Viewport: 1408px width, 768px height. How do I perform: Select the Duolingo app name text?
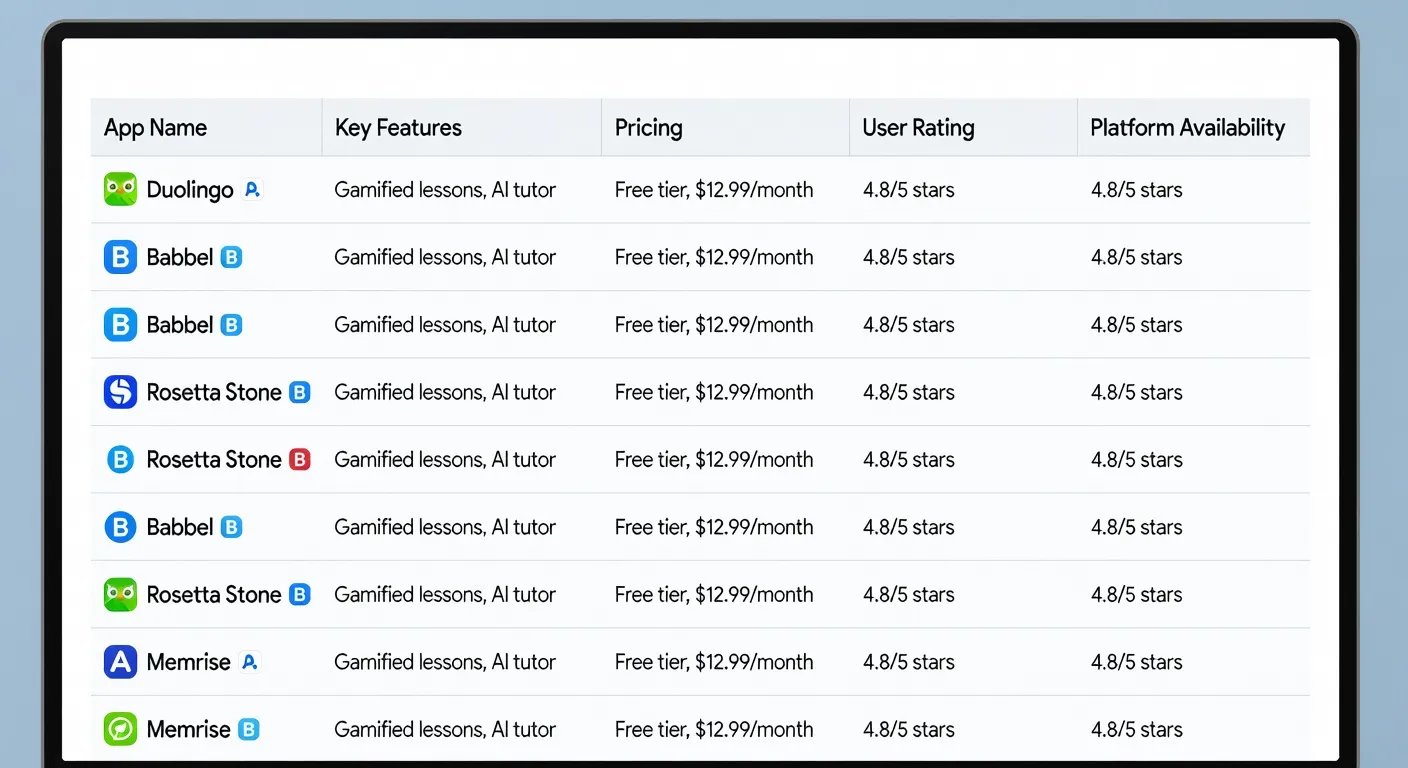[x=190, y=189]
